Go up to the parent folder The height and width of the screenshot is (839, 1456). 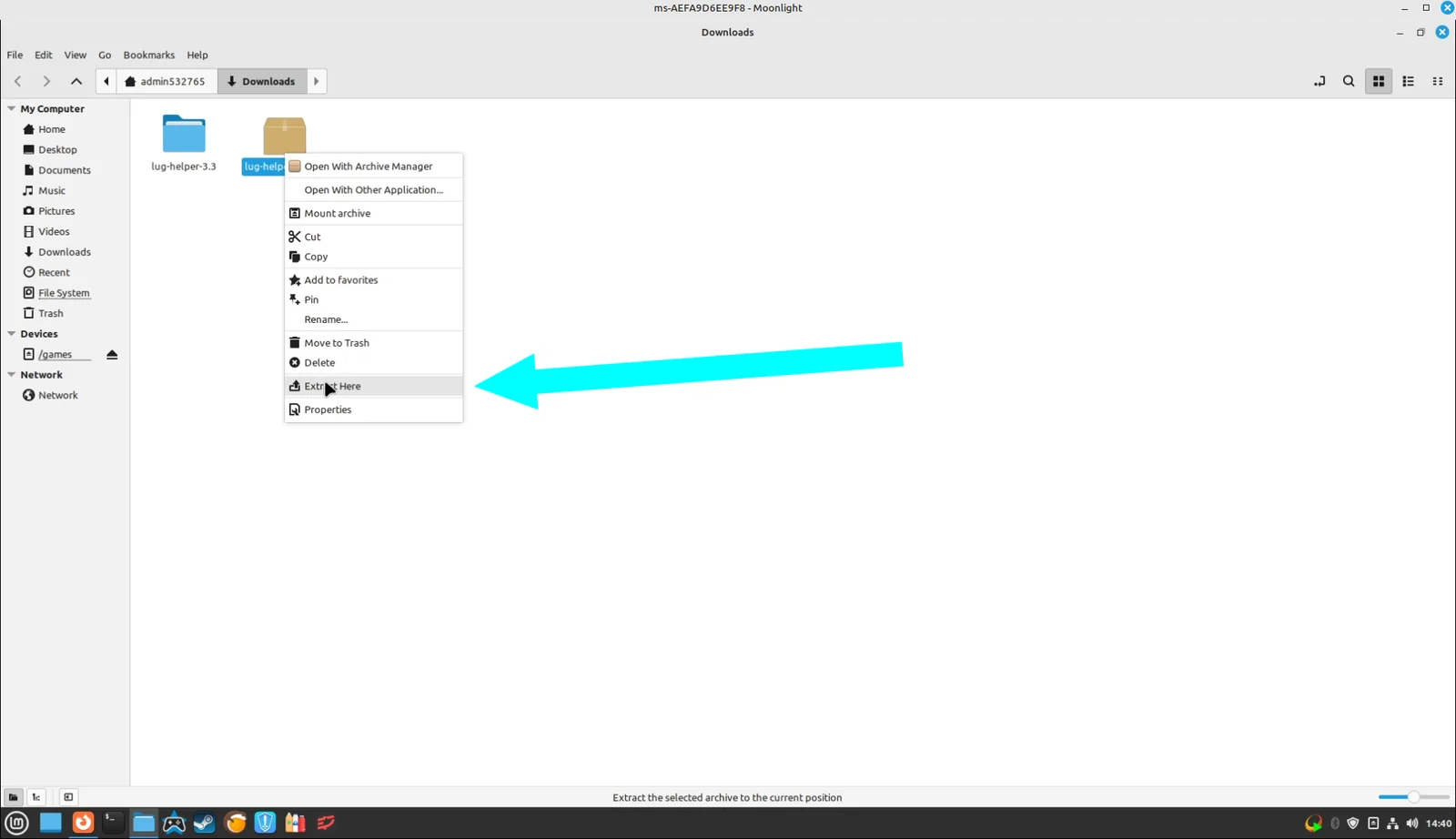pos(76,81)
